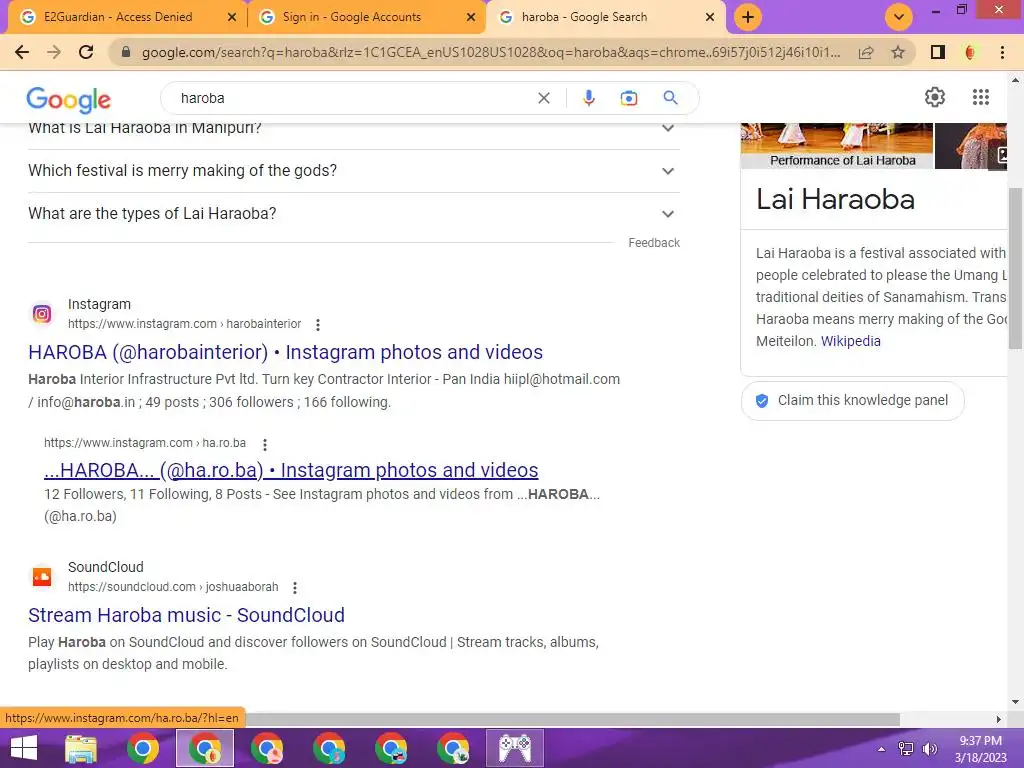Go to the Google logo homepage
This screenshot has height=768, width=1024.
pyautogui.click(x=69, y=99)
